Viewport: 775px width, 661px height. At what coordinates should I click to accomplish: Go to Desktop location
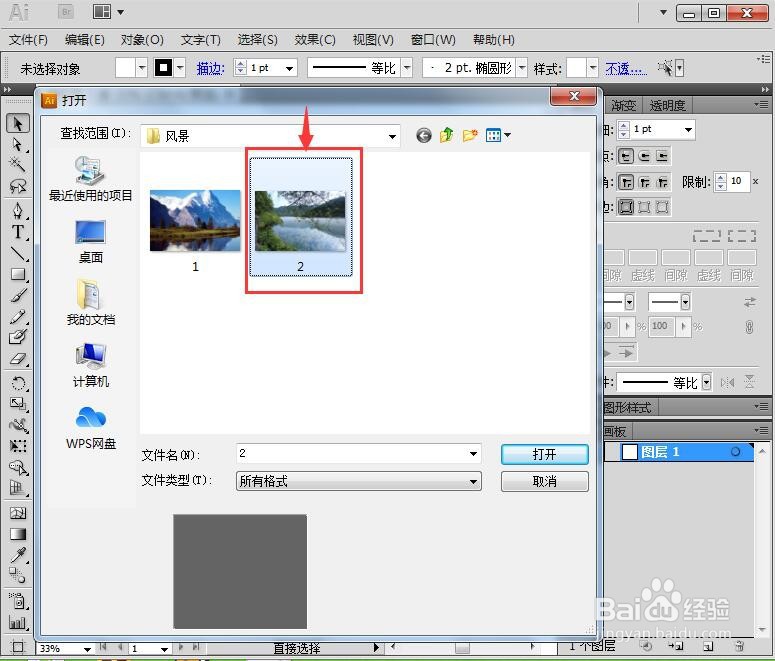tap(90, 242)
